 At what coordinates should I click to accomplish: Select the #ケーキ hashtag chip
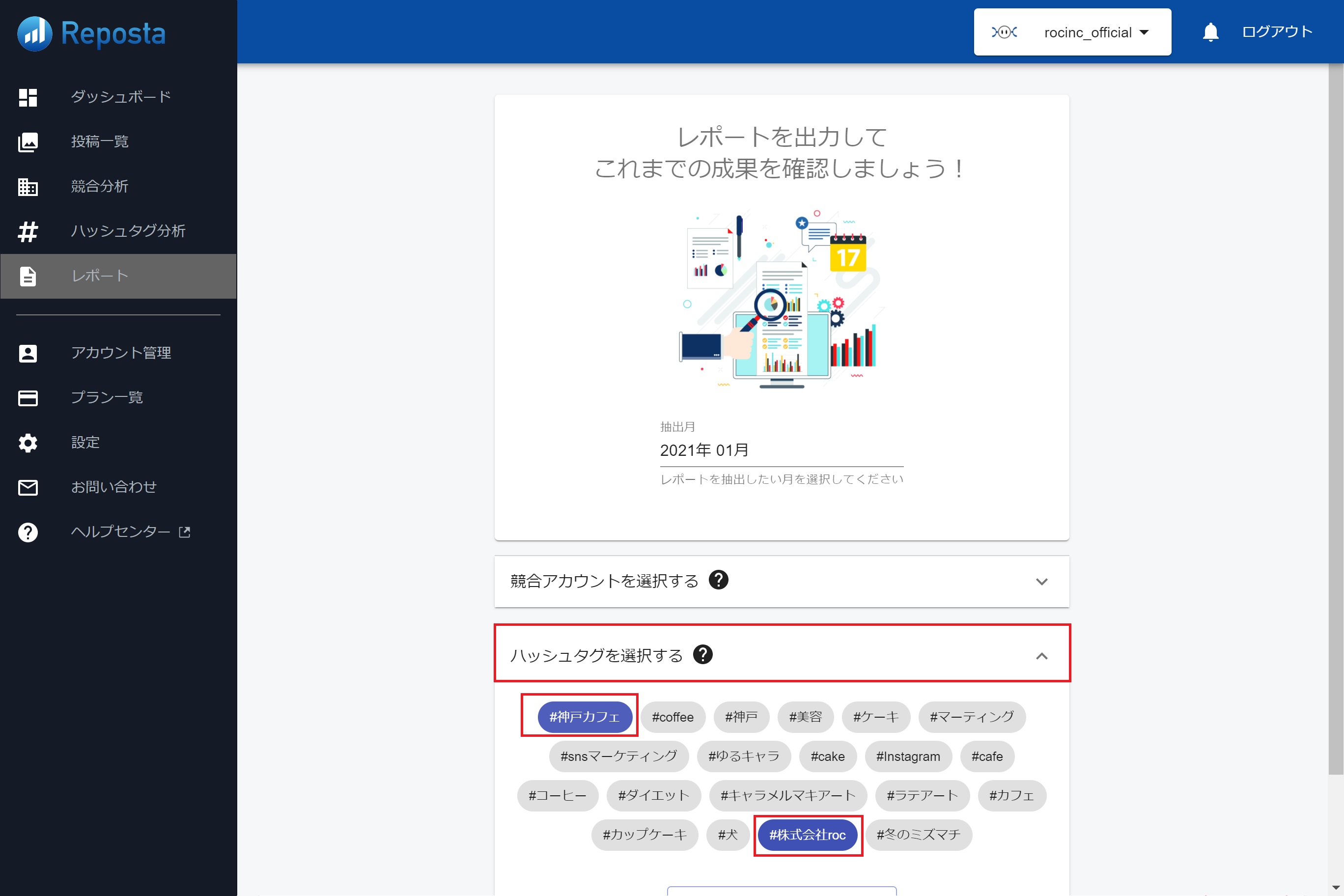click(x=876, y=717)
